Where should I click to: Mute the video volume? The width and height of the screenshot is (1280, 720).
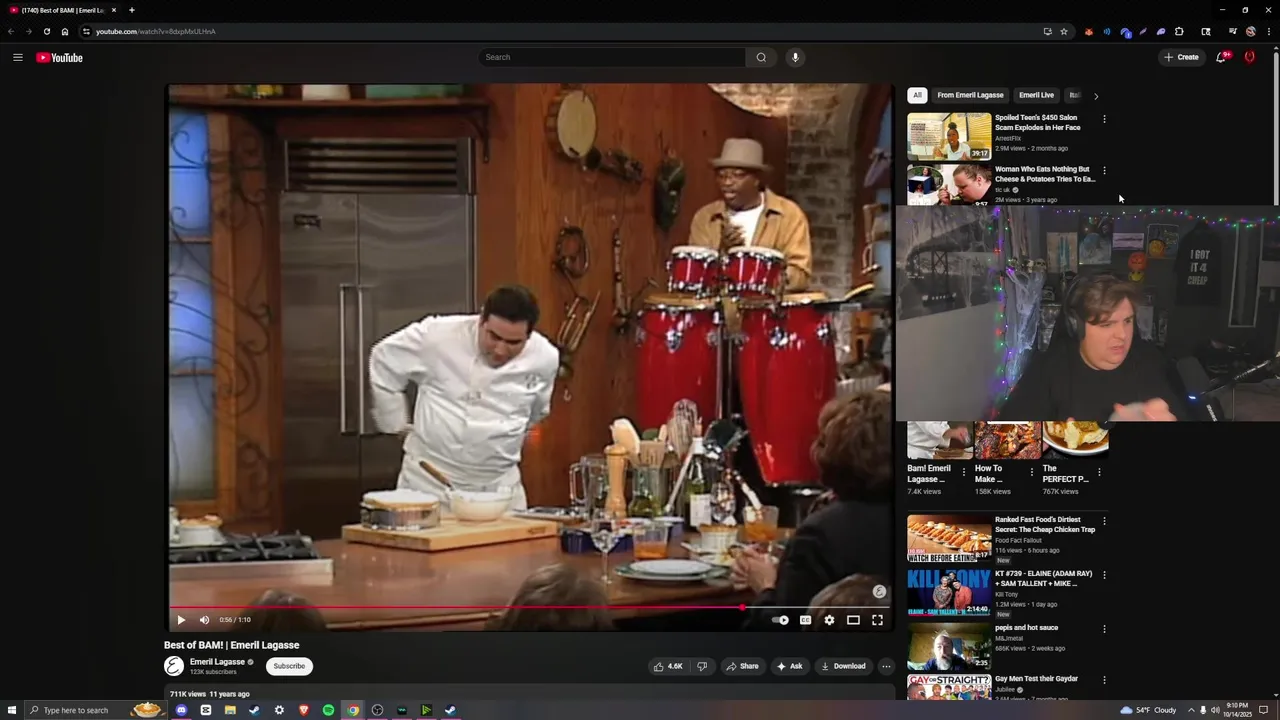click(204, 620)
